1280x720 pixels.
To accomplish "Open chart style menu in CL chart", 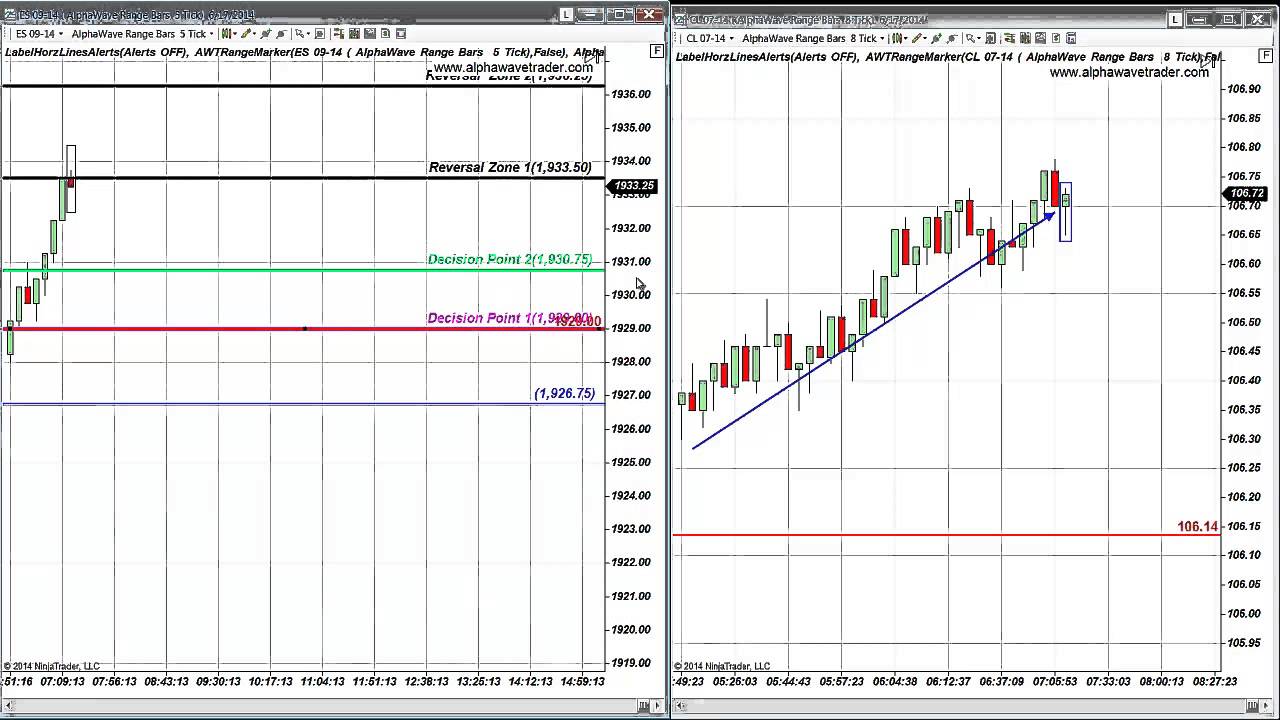I will [x=897, y=38].
